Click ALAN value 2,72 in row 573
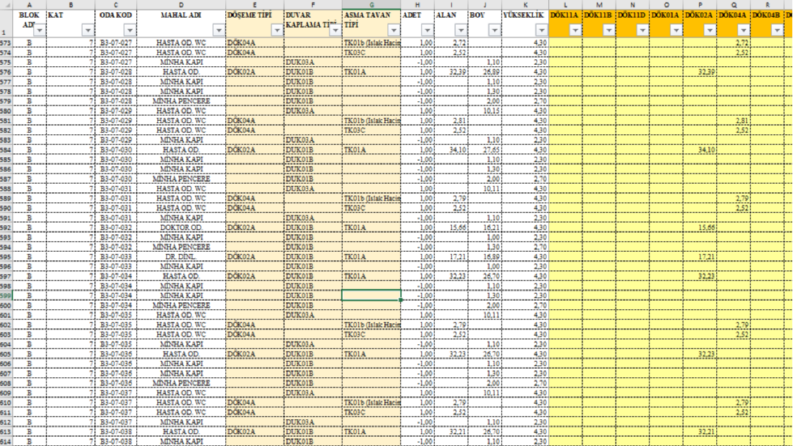The height and width of the screenshot is (446, 793). pyautogui.click(x=451, y=43)
